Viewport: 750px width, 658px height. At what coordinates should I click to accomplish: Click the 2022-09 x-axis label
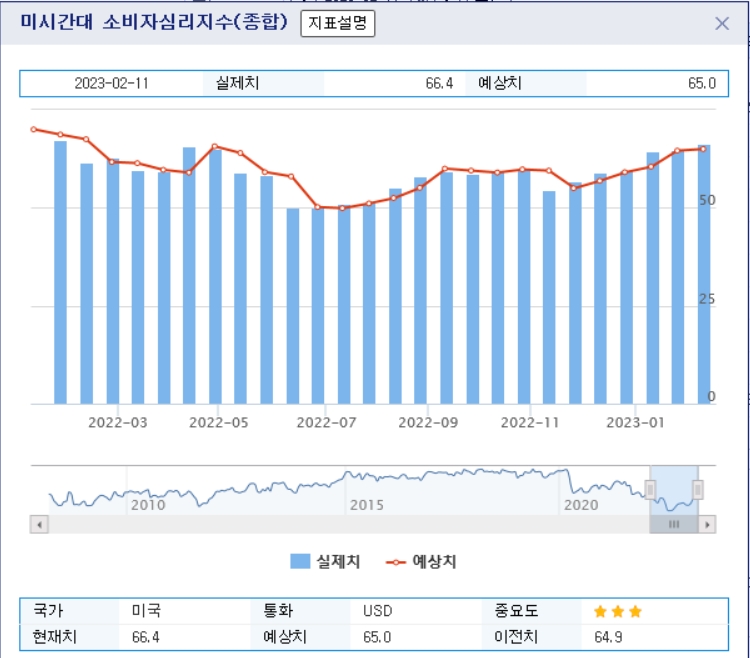pos(428,423)
